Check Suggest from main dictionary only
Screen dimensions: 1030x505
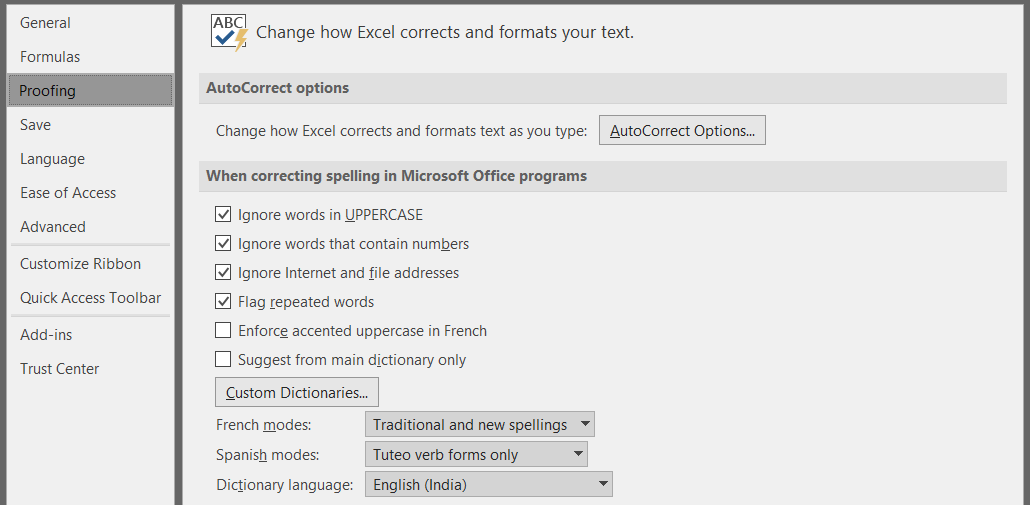223,360
